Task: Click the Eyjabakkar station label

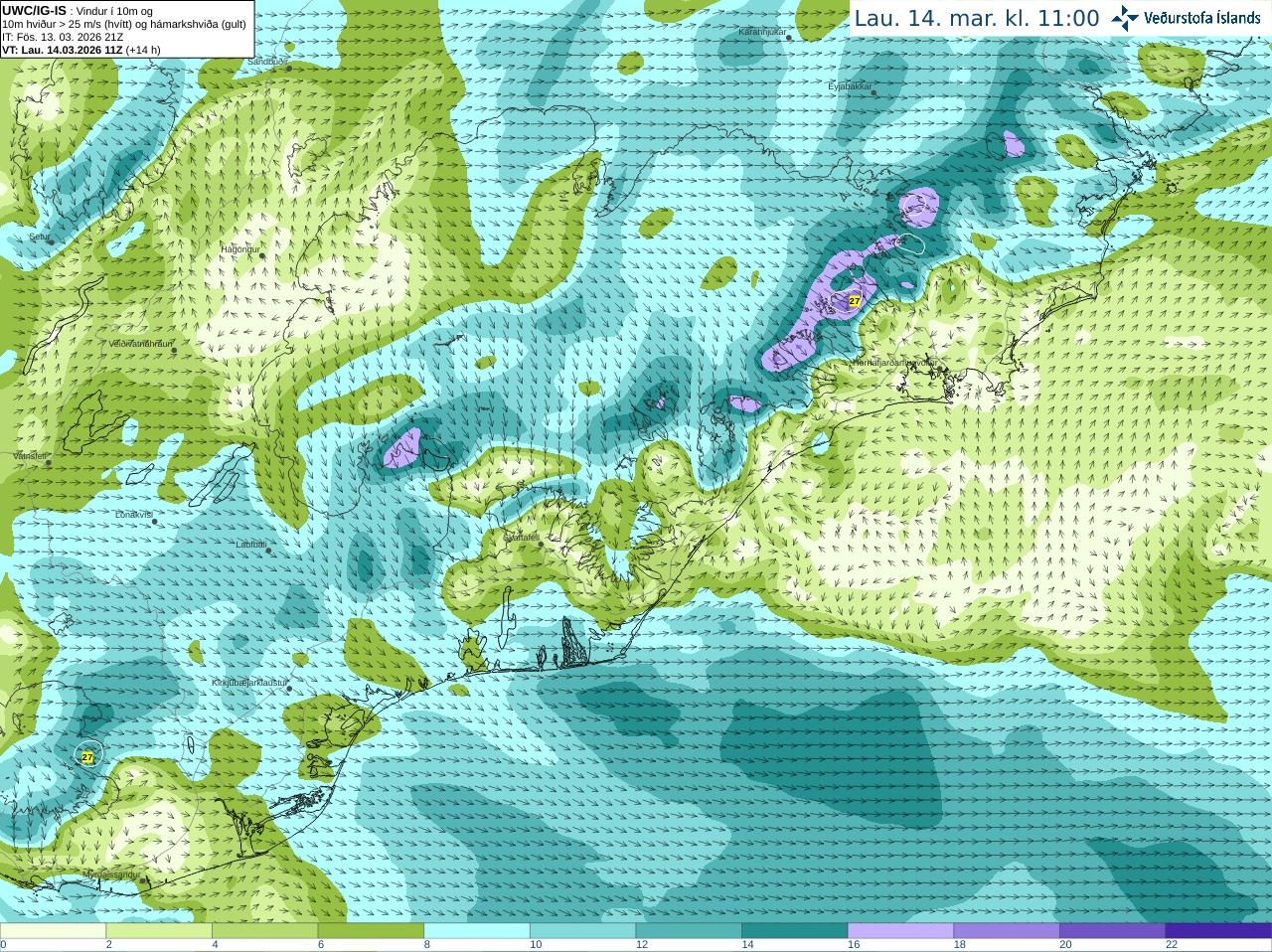Action: click(x=850, y=86)
